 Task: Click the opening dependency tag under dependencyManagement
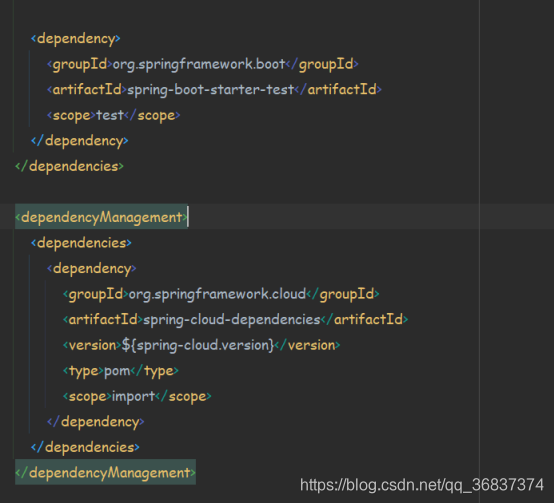click(92, 269)
